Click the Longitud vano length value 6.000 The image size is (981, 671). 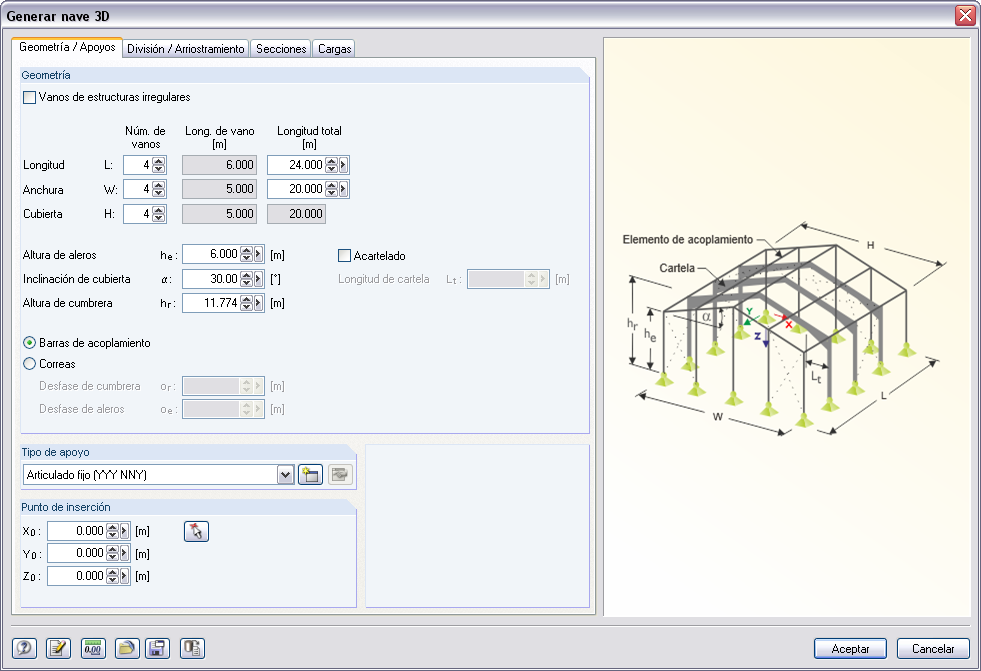pos(219,165)
